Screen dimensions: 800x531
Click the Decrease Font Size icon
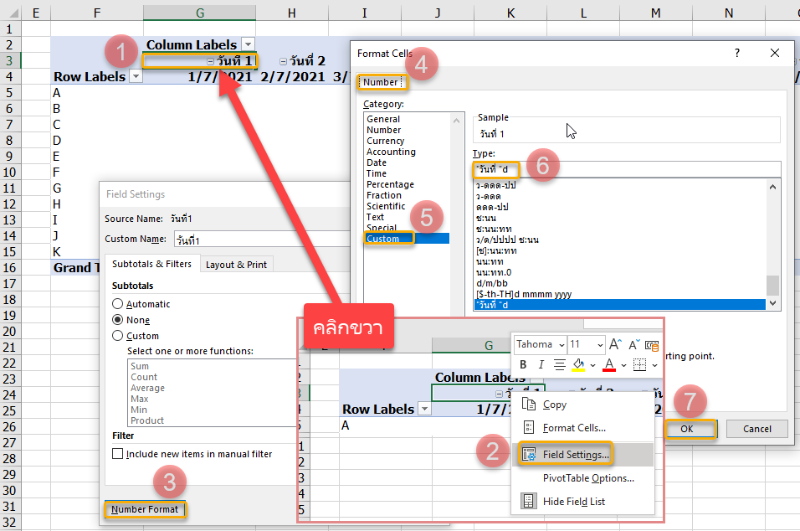[634, 344]
